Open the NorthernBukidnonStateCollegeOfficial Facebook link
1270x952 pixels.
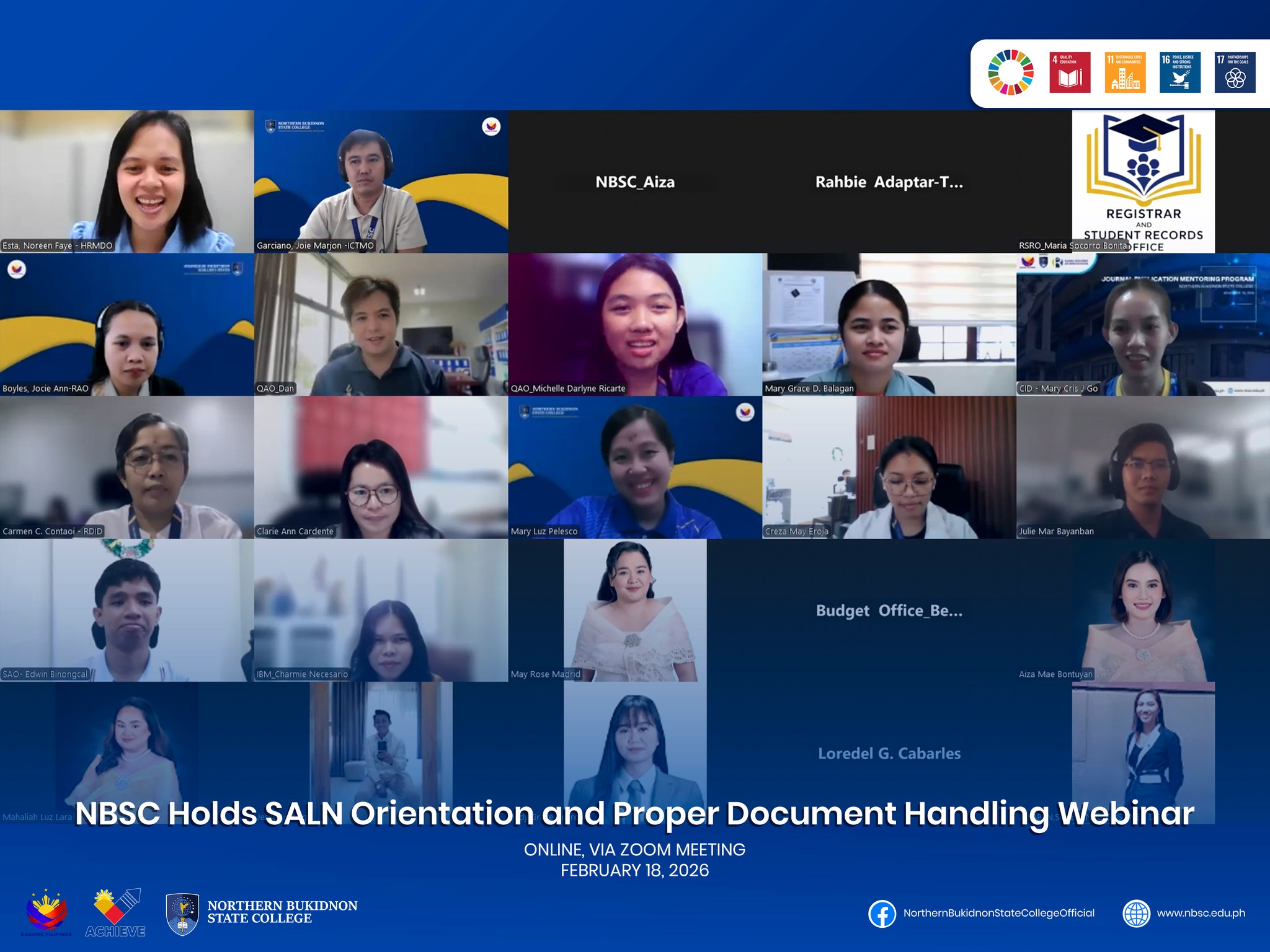(x=998, y=914)
